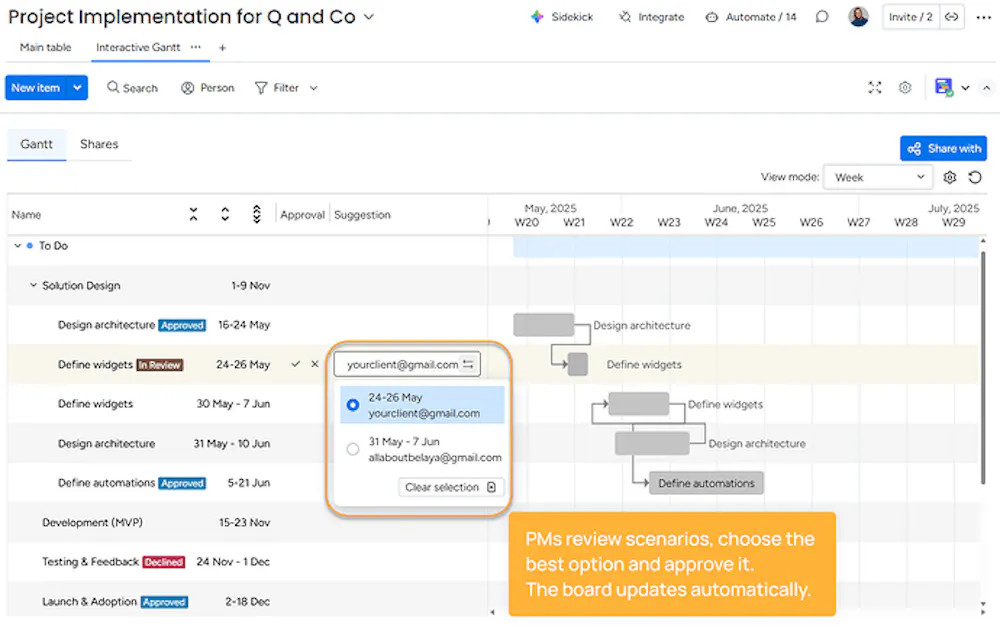Image resolution: width=1000 pixels, height=628 pixels.
Task: Select the 31 May - 7 Jun suggestion
Action: point(353,449)
